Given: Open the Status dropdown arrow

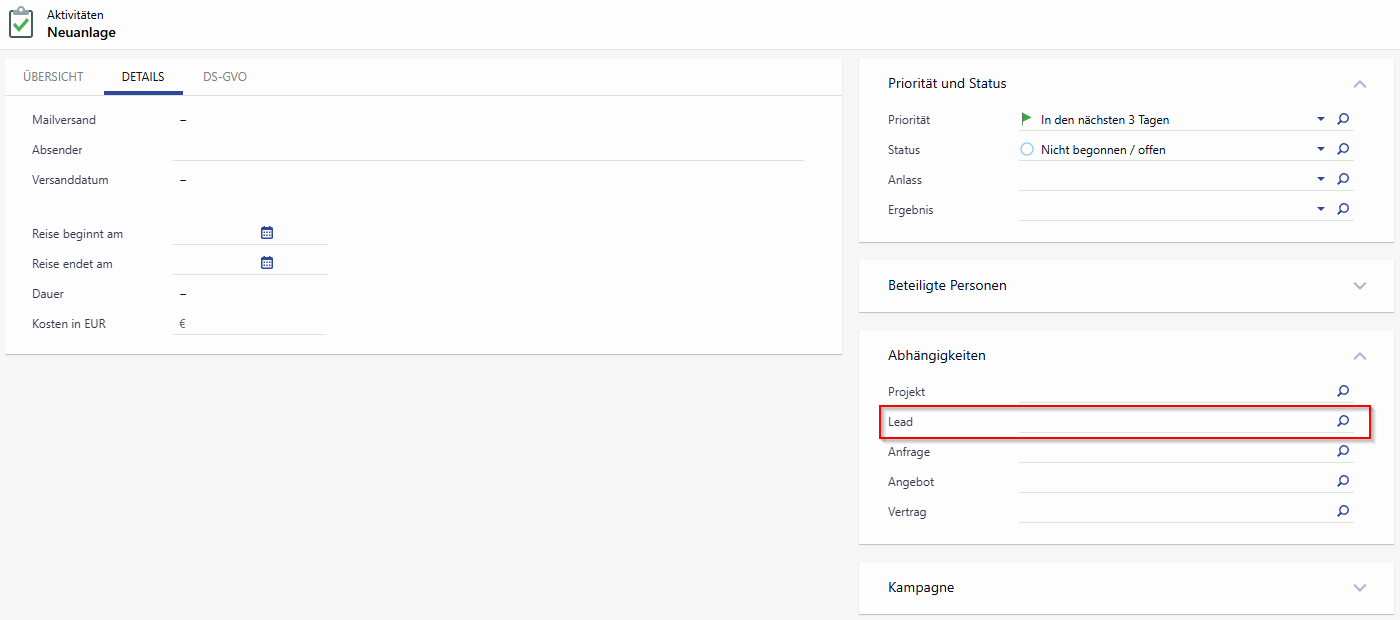Looking at the screenshot, I should click(x=1321, y=149).
